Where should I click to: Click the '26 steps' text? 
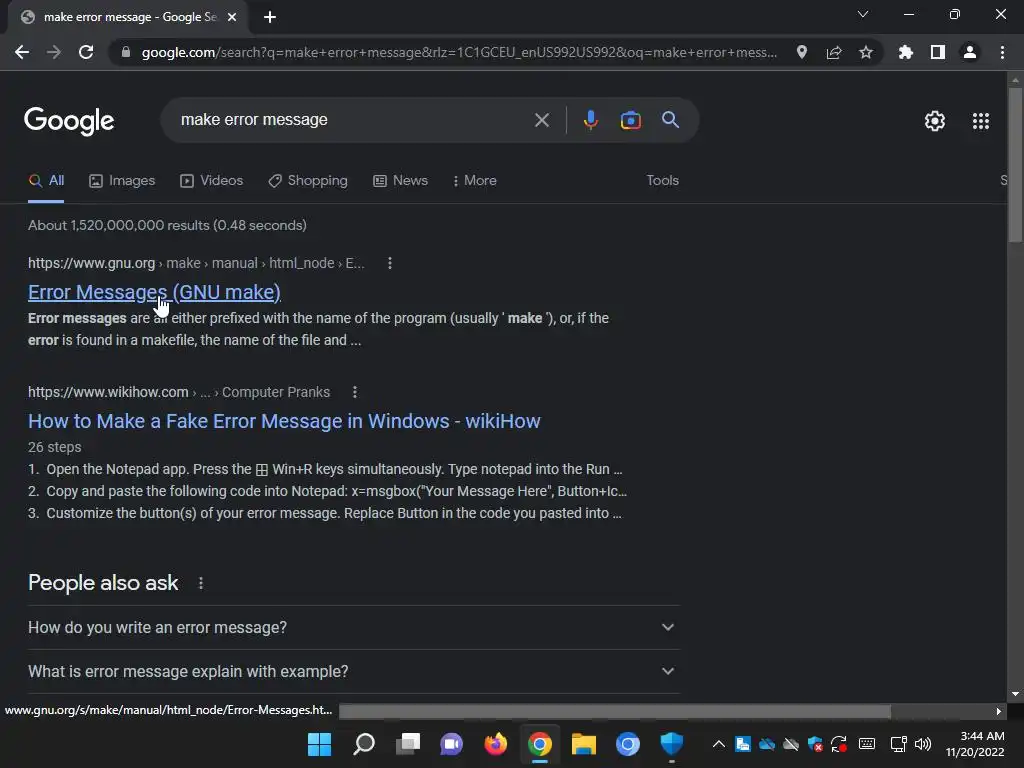[55, 447]
